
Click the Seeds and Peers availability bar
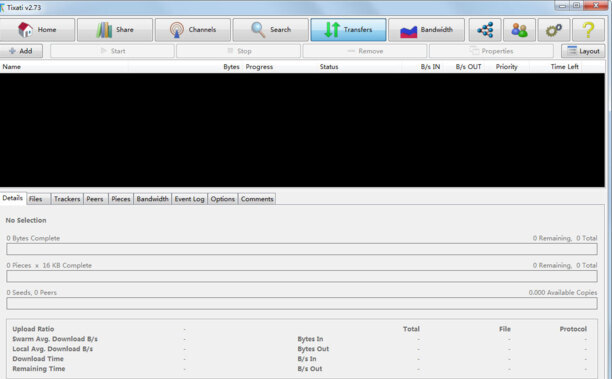pyautogui.click(x=302, y=303)
